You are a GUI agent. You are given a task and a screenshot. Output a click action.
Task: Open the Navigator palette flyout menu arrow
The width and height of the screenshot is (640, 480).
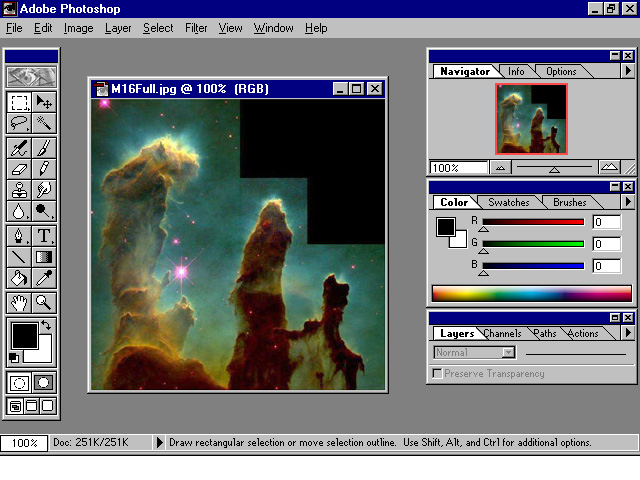[x=628, y=71]
